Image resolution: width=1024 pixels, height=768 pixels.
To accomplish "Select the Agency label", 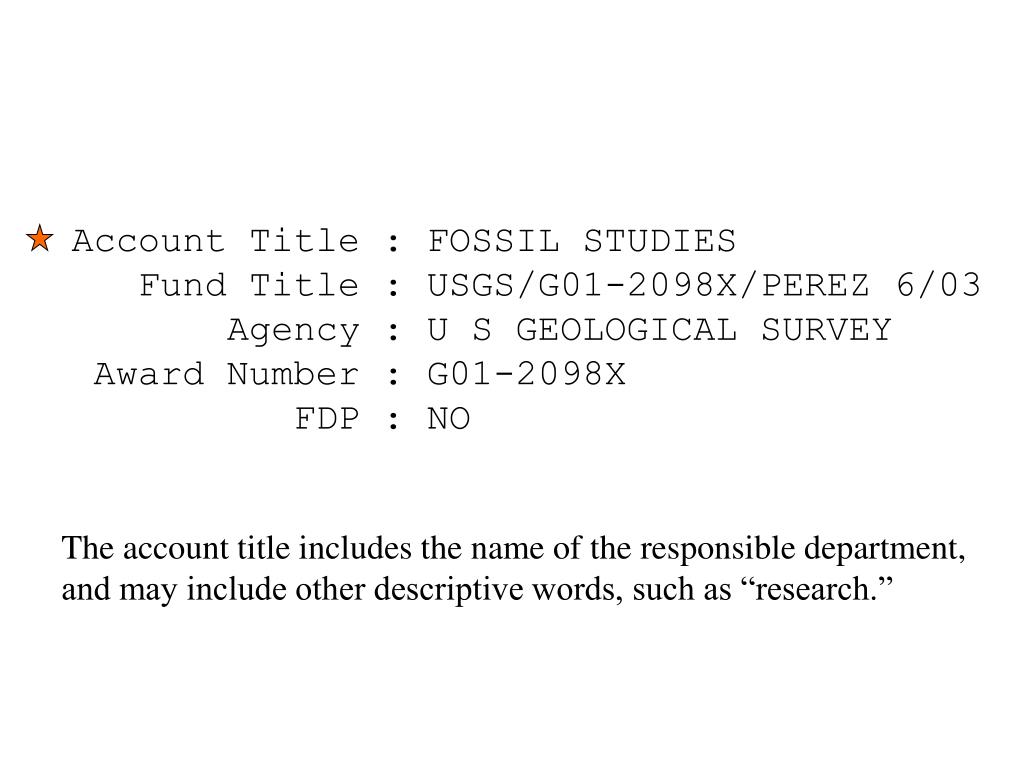I will click(293, 330).
